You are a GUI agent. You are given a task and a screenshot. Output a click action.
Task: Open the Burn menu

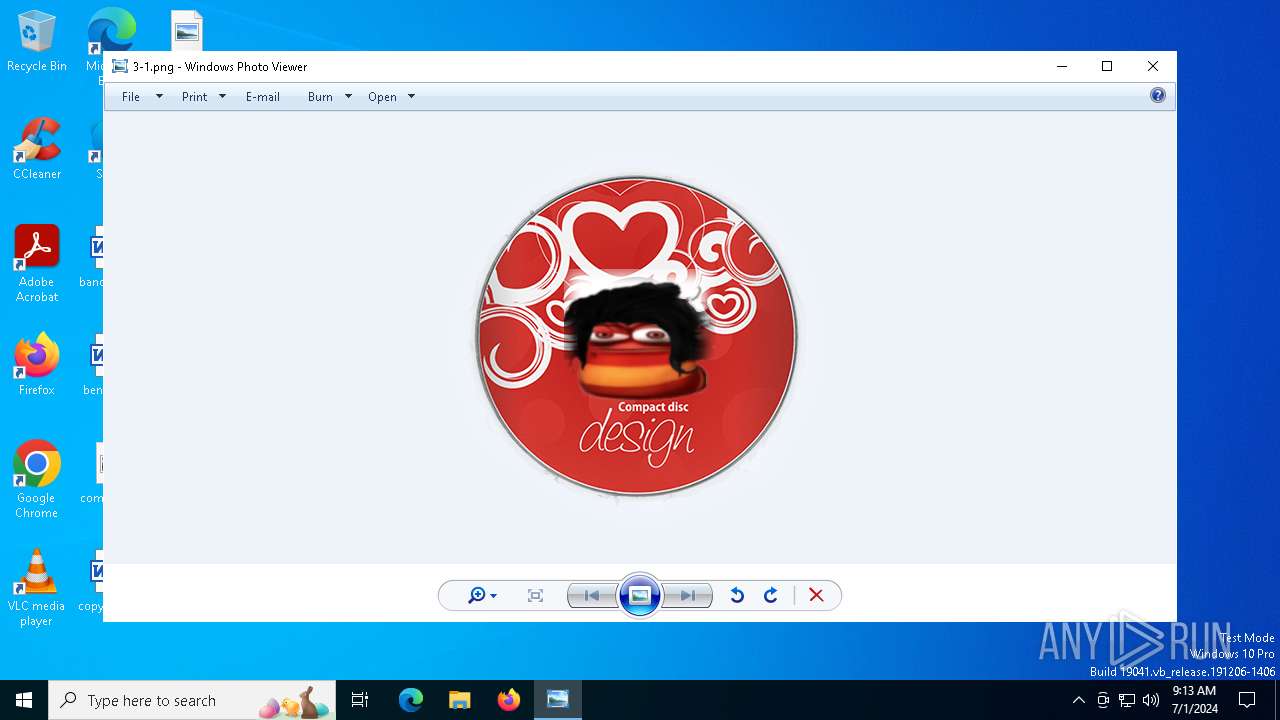coord(320,97)
